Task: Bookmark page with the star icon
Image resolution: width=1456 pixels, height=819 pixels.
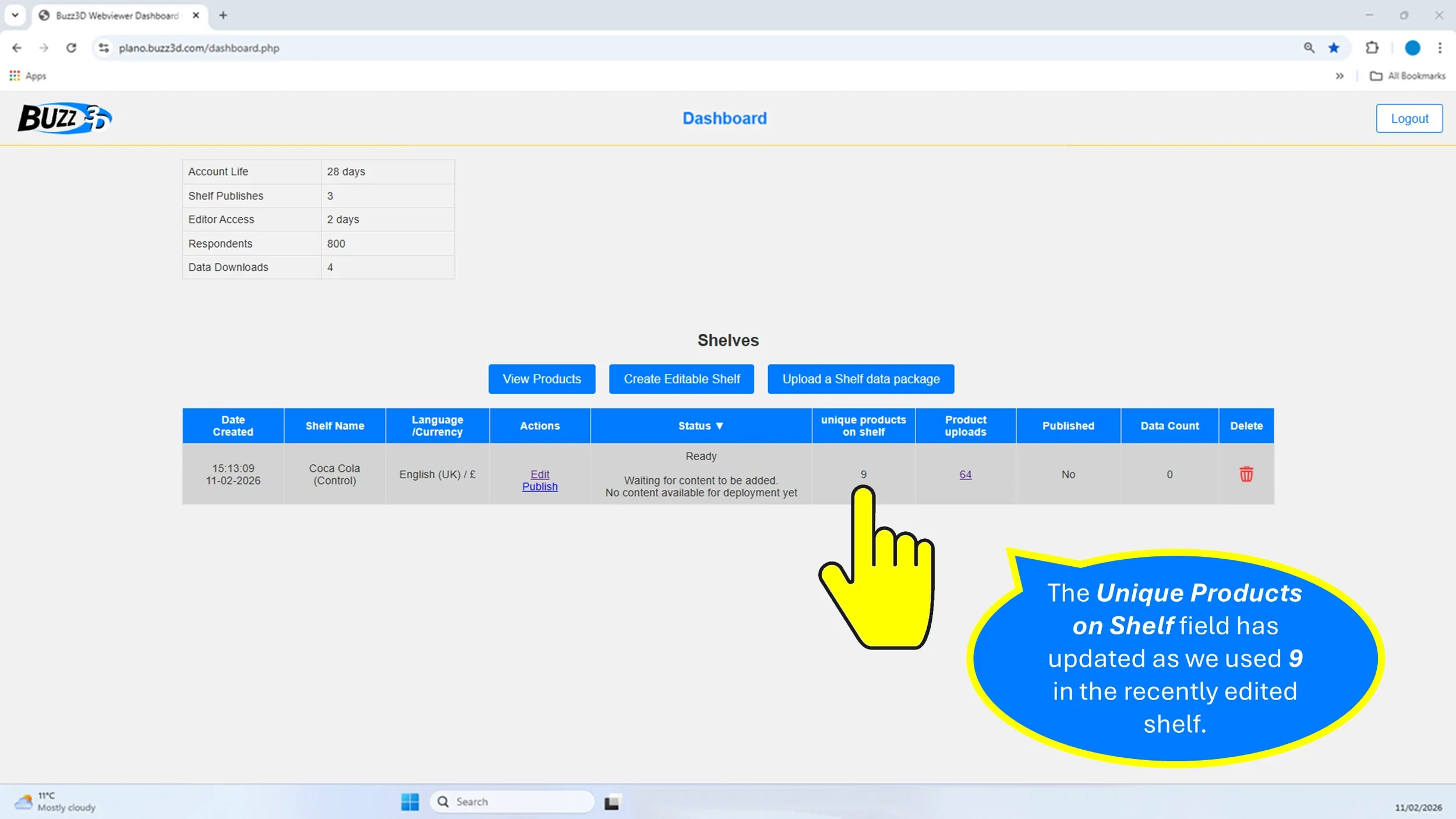Action: point(1334,48)
